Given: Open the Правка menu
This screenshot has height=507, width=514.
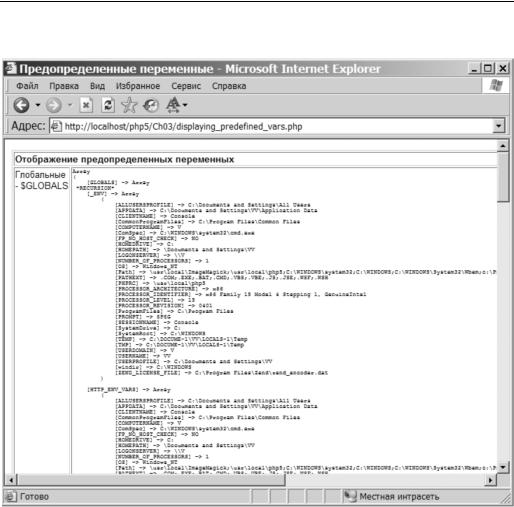Looking at the screenshot, I should 64,86.
